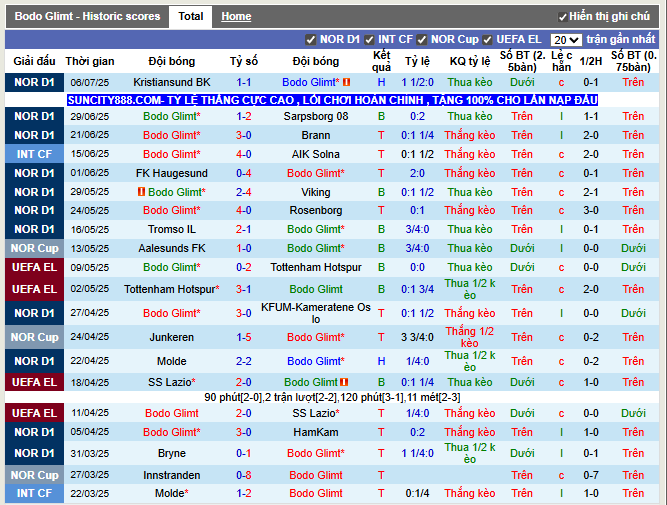Viewport: 667px width, 505px height.
Task: Select the date 29/06/25
Action: coord(90,116)
